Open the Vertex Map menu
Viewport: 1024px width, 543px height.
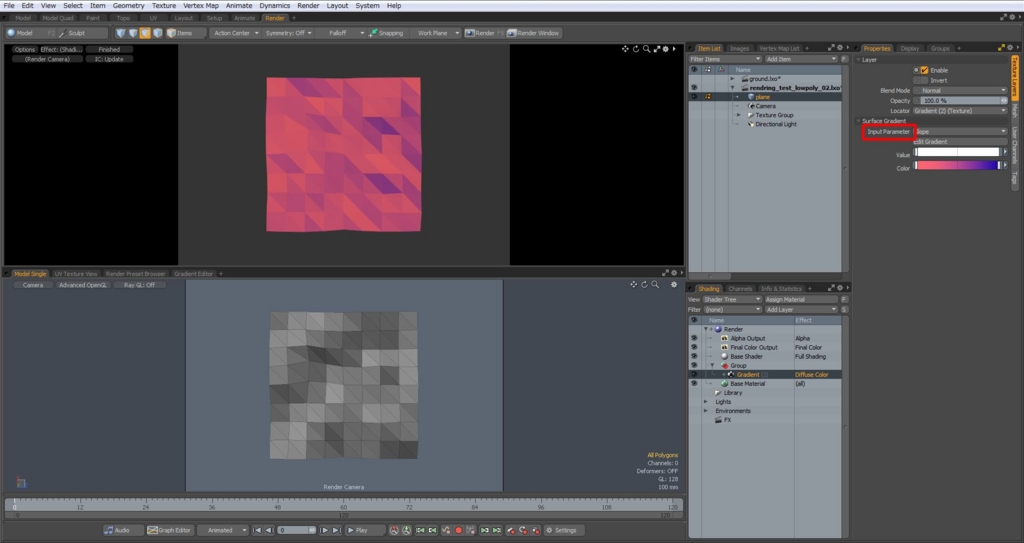200,5
